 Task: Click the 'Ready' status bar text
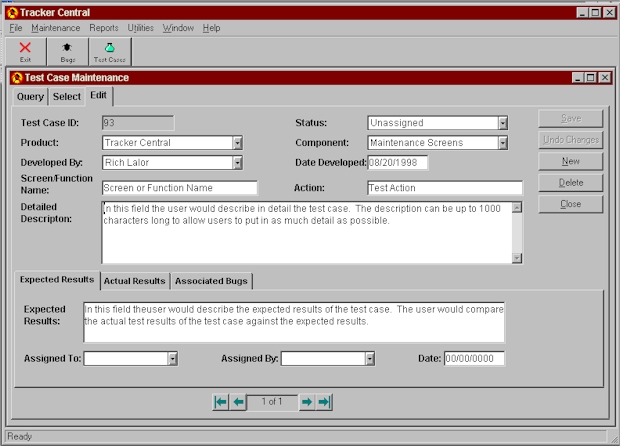[20, 436]
